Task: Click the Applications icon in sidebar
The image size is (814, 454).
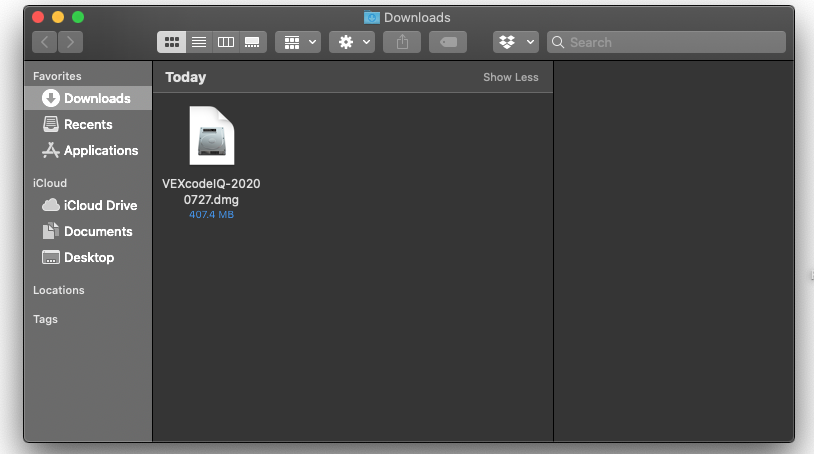Action: 50,150
